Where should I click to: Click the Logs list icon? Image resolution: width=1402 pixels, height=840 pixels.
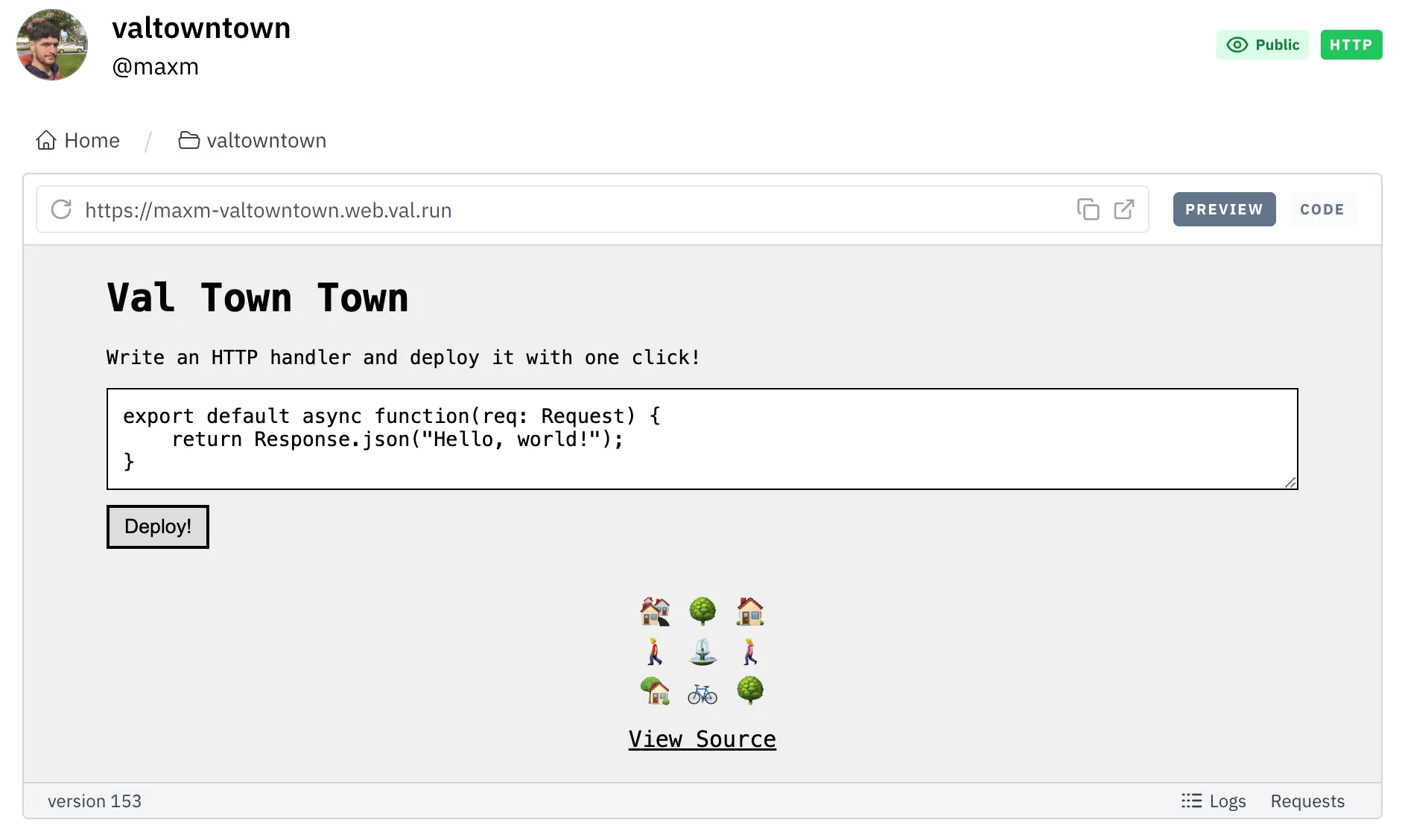(x=1191, y=801)
